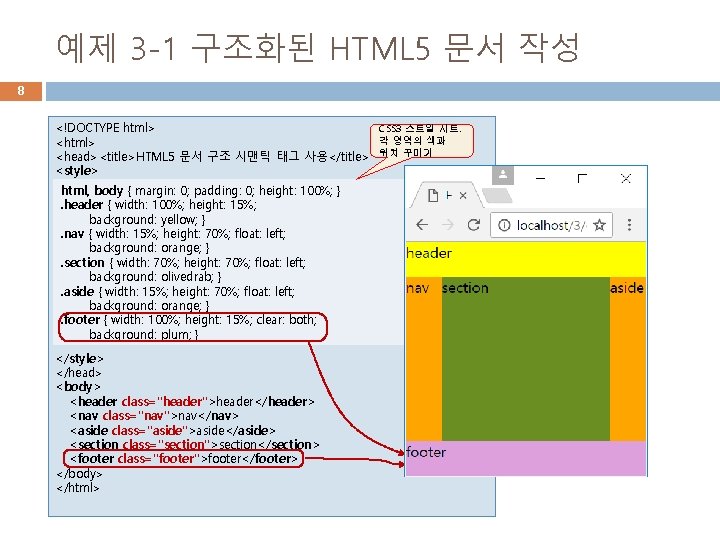Screen dimensions: 720x540
Task: Click the orange nav region on the page
Action: (424, 359)
